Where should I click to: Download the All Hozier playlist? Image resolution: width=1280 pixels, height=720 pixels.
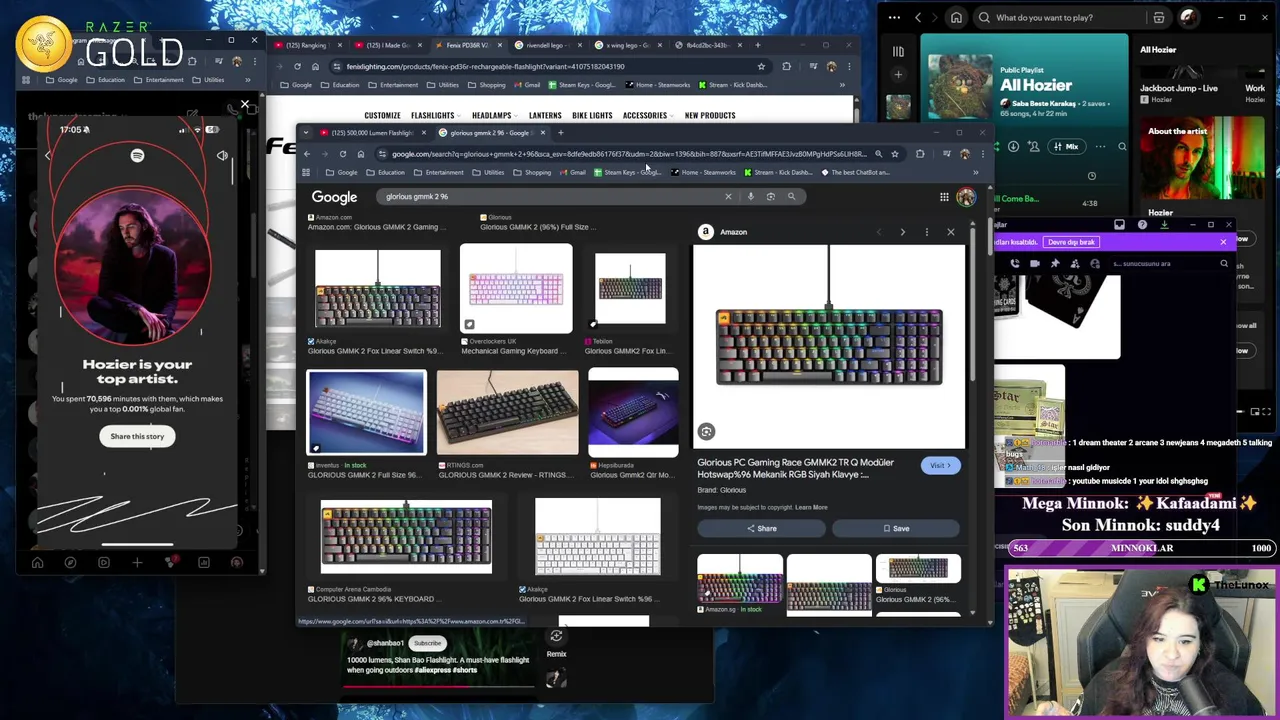[x=1013, y=146]
